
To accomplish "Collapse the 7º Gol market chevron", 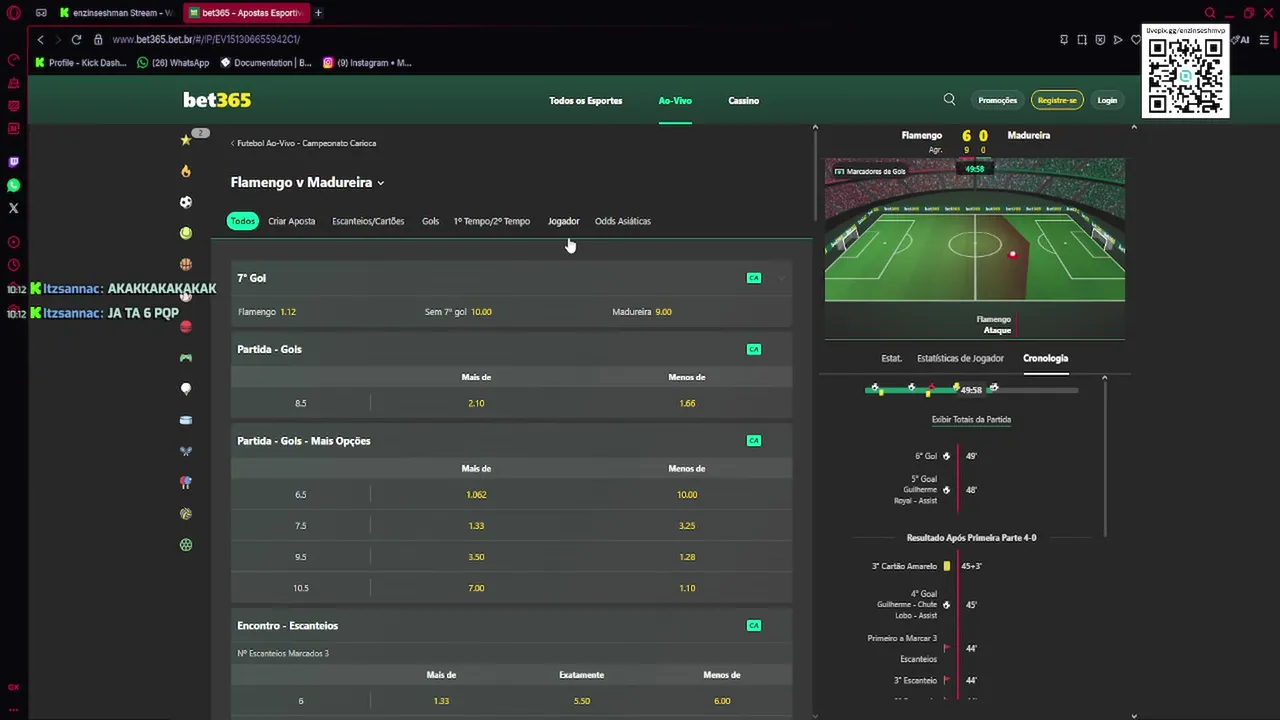I will click(x=781, y=278).
